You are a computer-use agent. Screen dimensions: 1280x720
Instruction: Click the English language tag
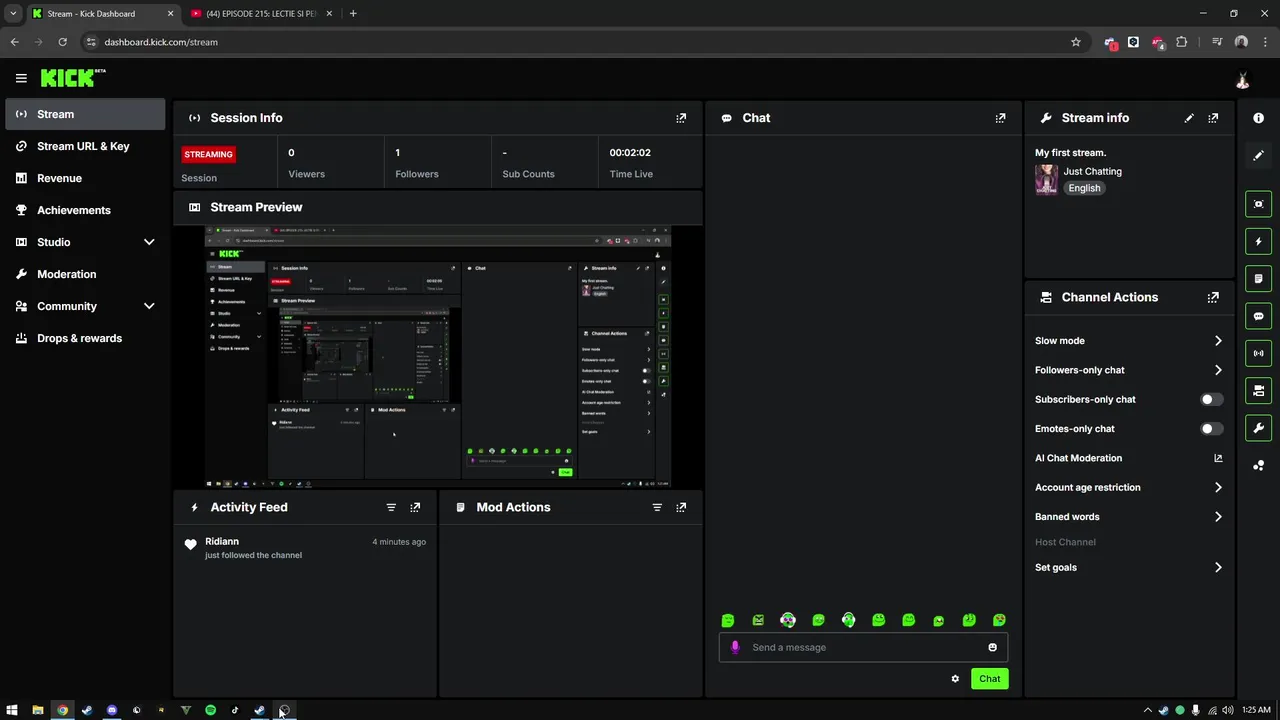(1084, 188)
